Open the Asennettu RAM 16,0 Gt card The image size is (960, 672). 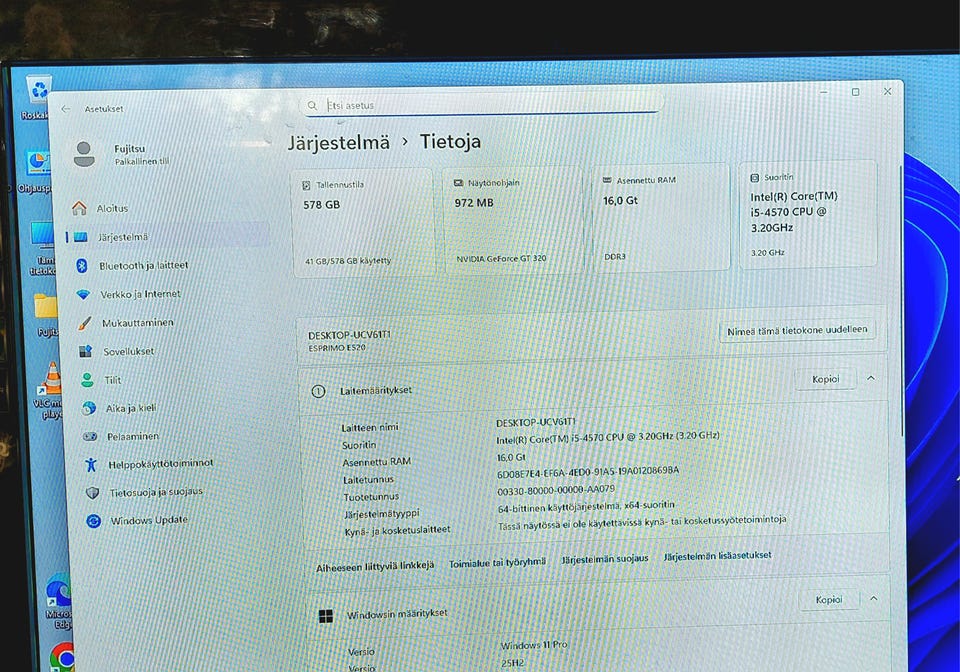pos(661,217)
